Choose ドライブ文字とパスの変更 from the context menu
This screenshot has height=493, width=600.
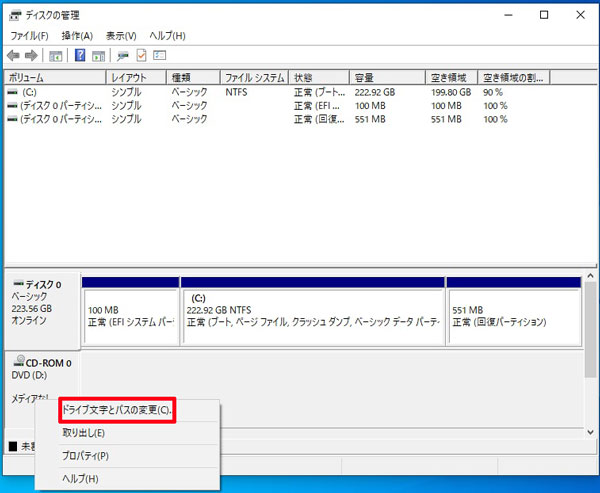[x=116, y=410]
